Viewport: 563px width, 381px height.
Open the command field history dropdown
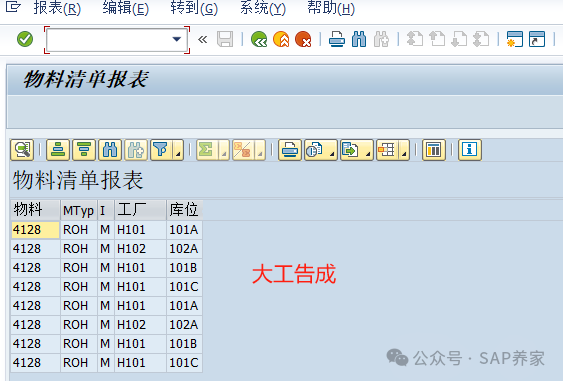tap(177, 39)
